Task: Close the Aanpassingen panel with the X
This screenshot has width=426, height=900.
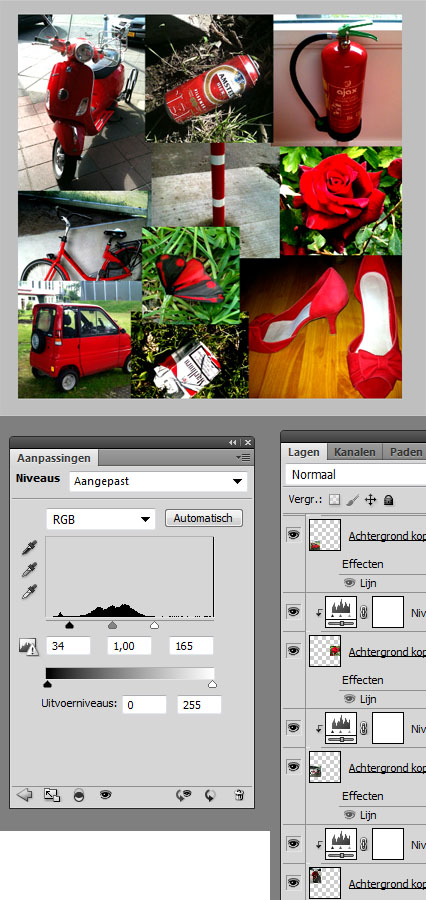Action: click(x=247, y=443)
